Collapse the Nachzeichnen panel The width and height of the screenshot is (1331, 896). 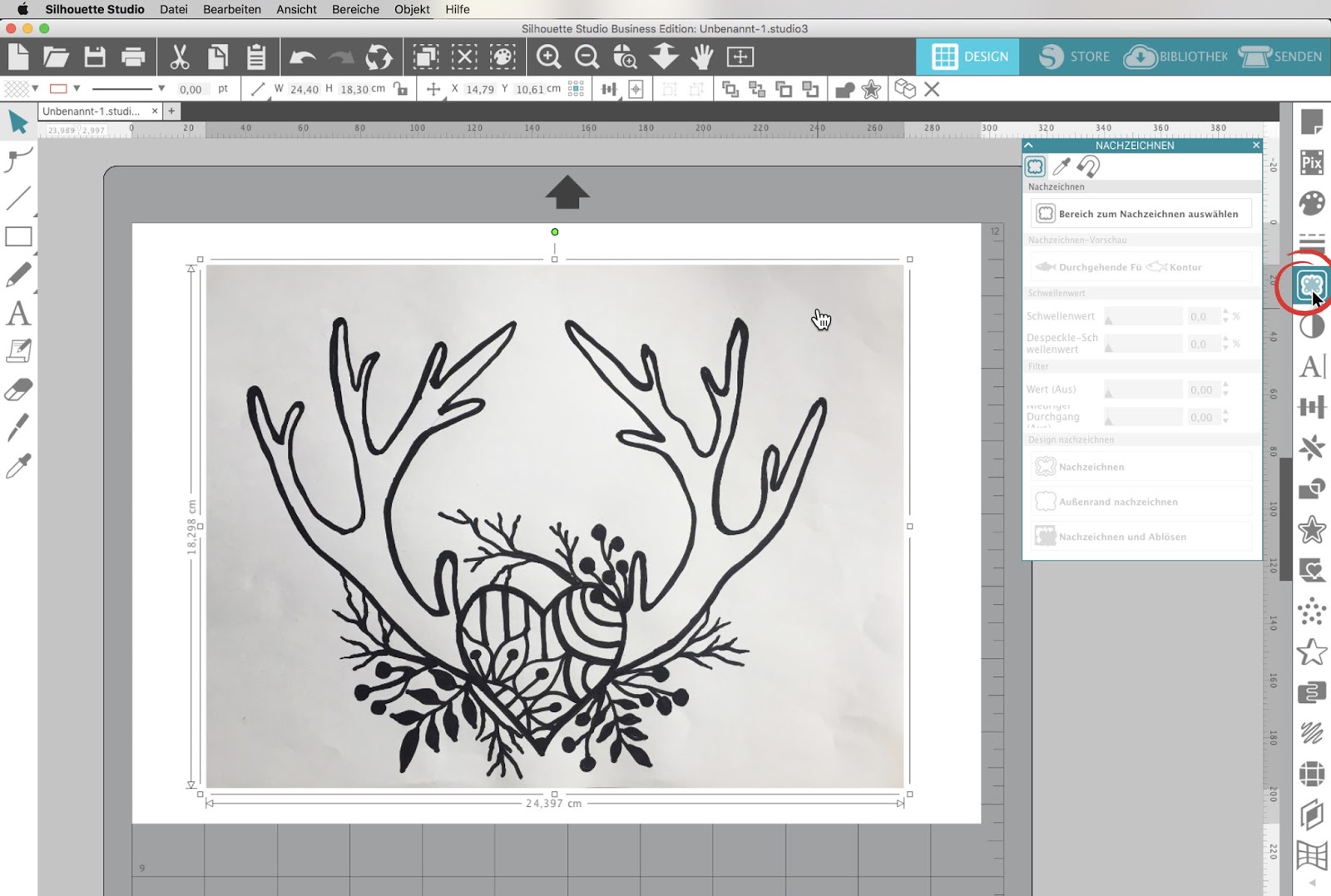1028,145
